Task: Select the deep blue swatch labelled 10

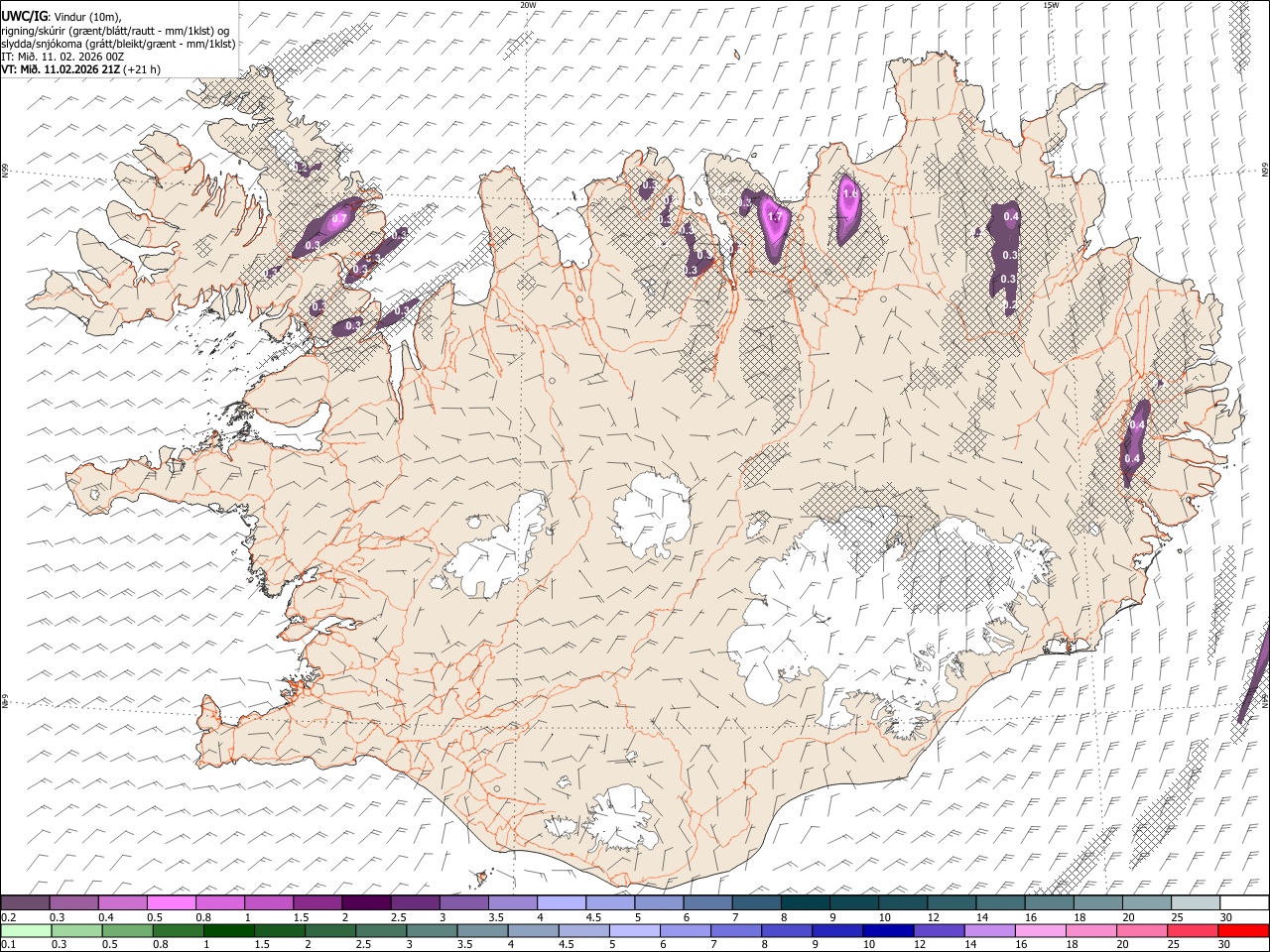Action: pos(888,930)
